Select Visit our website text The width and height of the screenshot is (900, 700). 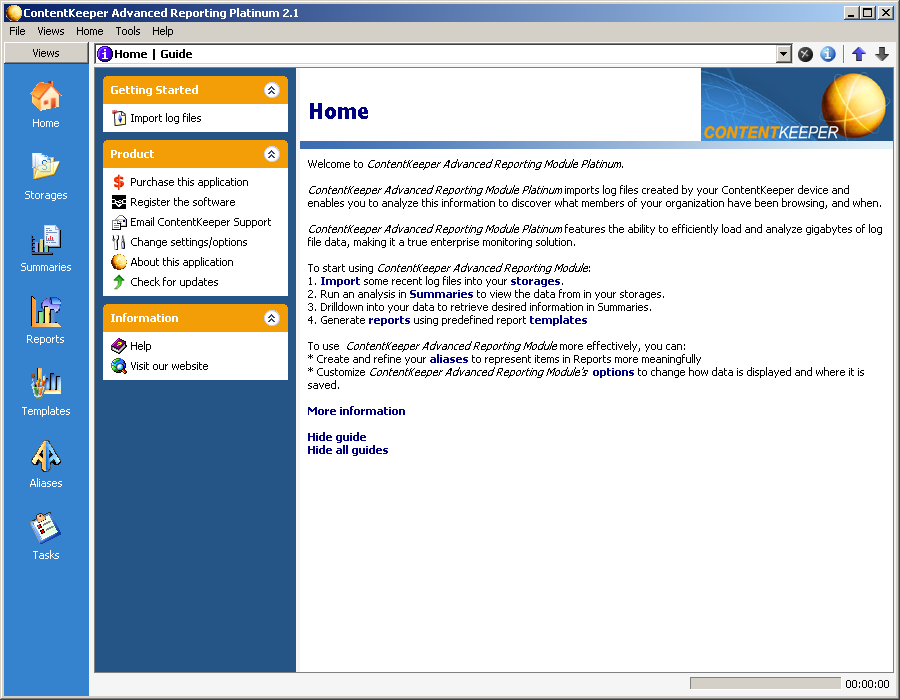click(169, 366)
